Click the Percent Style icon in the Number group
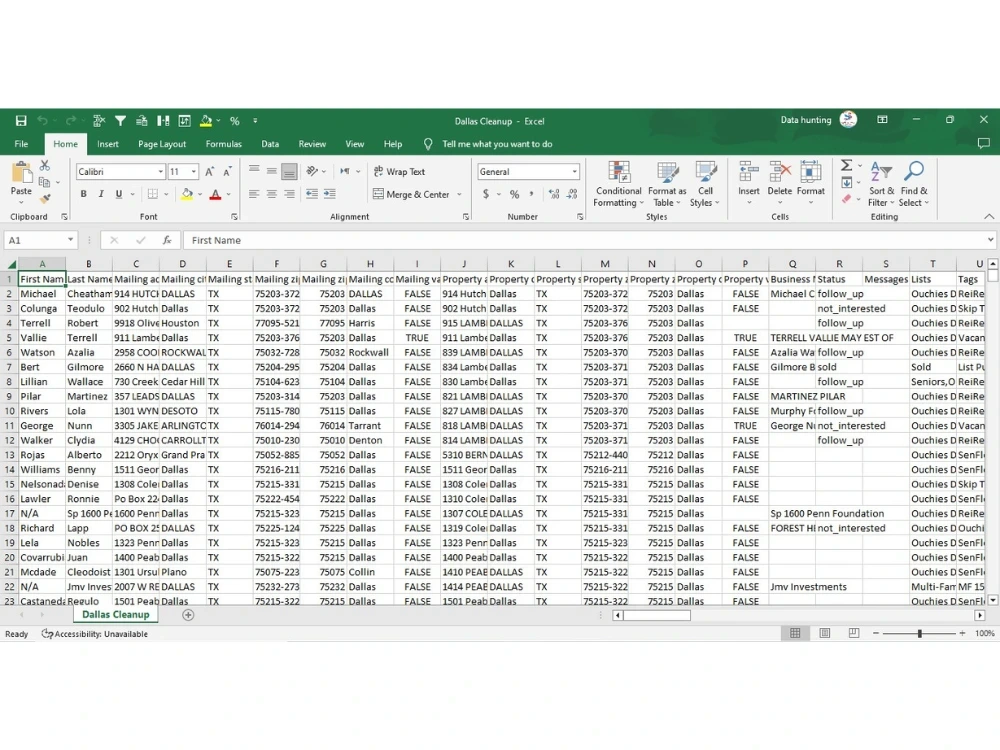The height and width of the screenshot is (750, 1000). pos(515,194)
